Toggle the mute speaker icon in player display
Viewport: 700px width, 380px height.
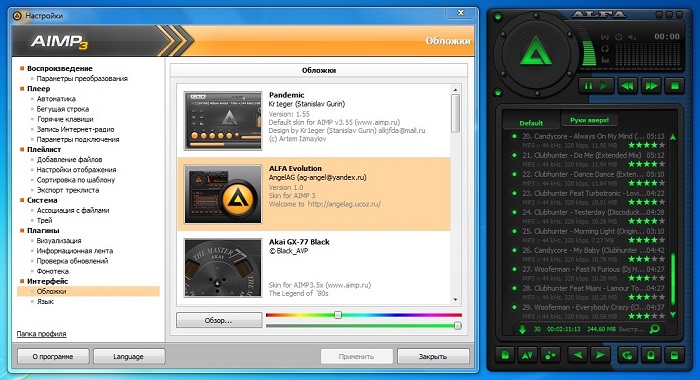pyautogui.click(x=632, y=38)
